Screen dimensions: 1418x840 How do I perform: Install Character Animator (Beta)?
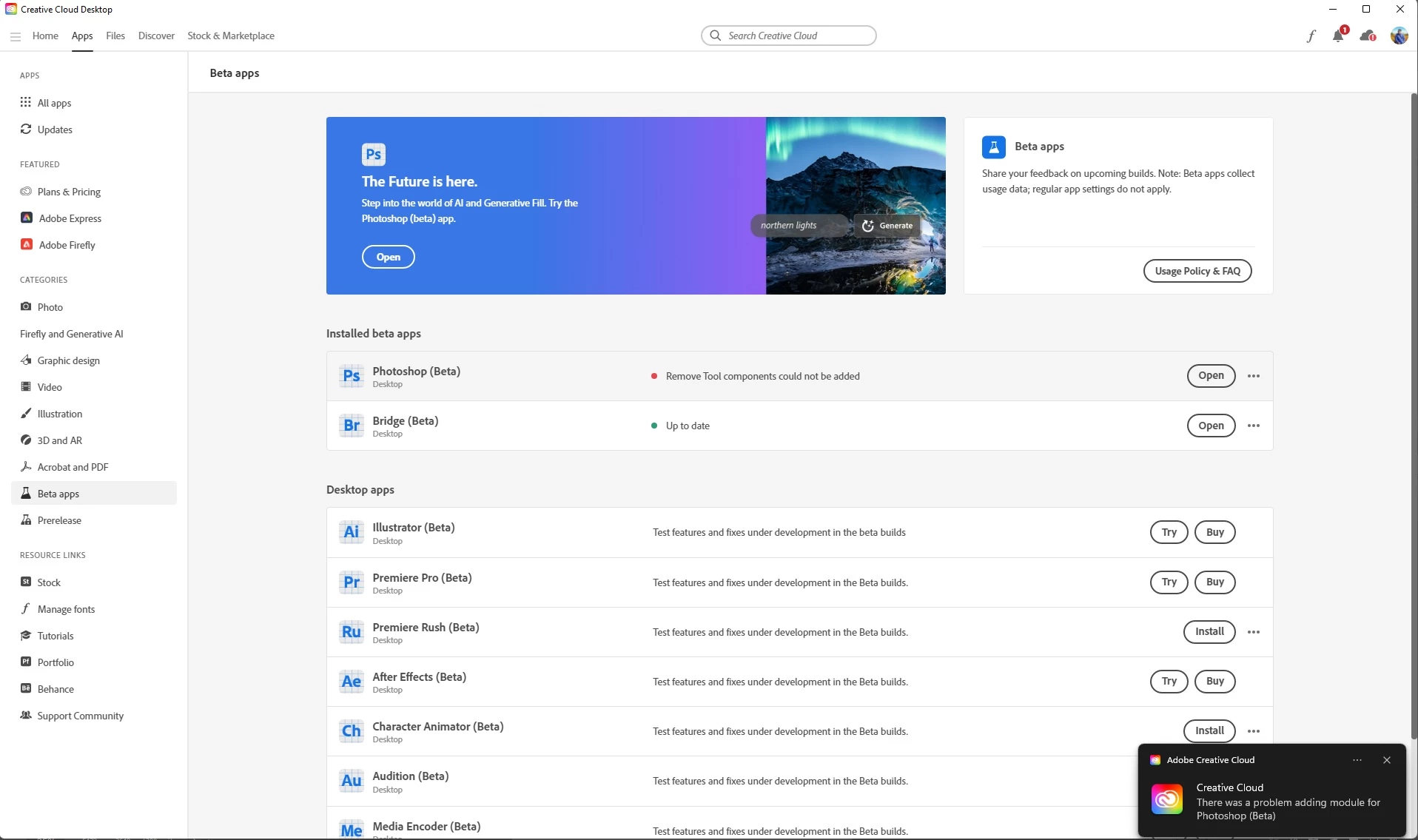[x=1210, y=731]
